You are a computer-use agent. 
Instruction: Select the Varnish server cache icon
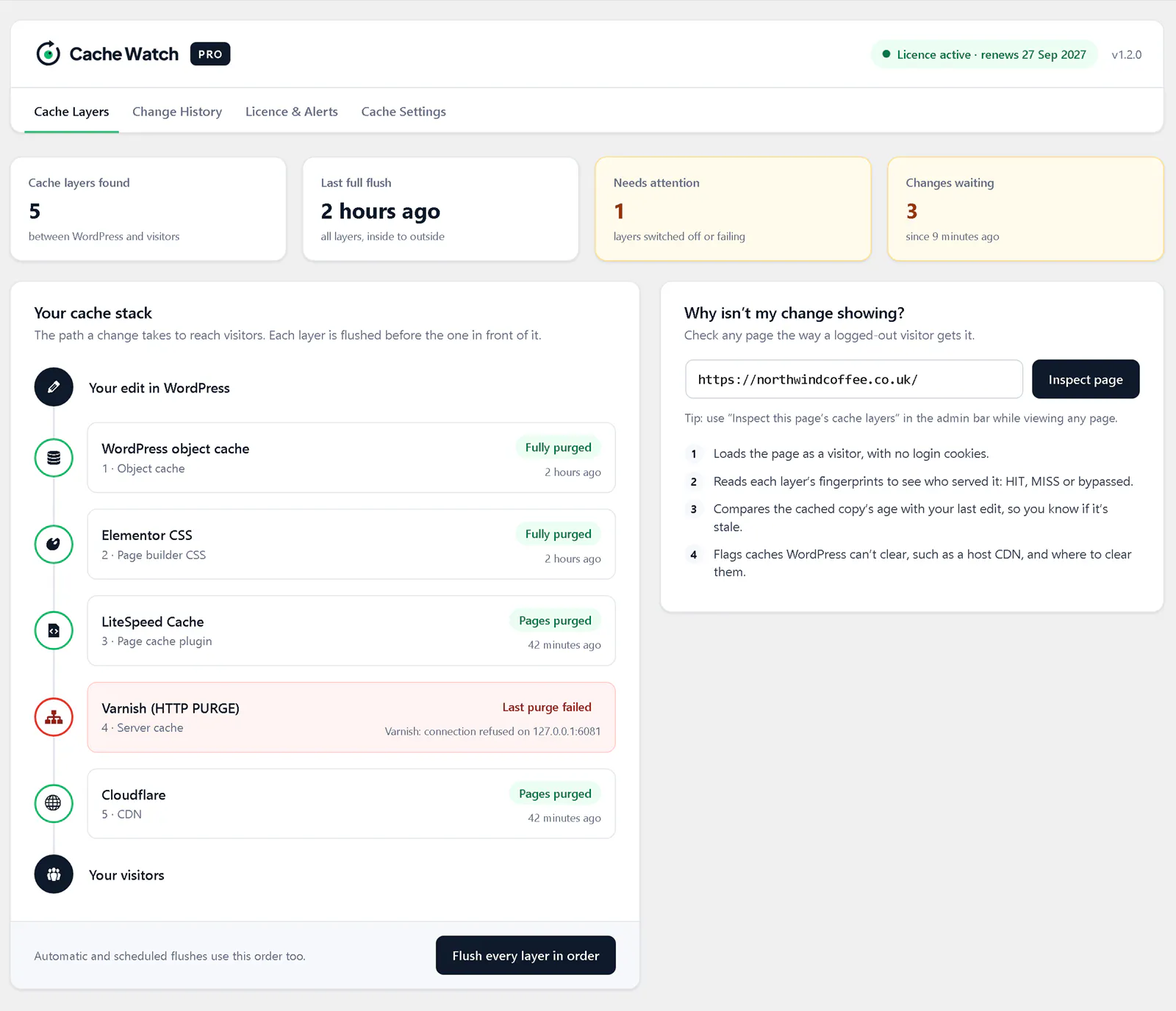coord(54,717)
